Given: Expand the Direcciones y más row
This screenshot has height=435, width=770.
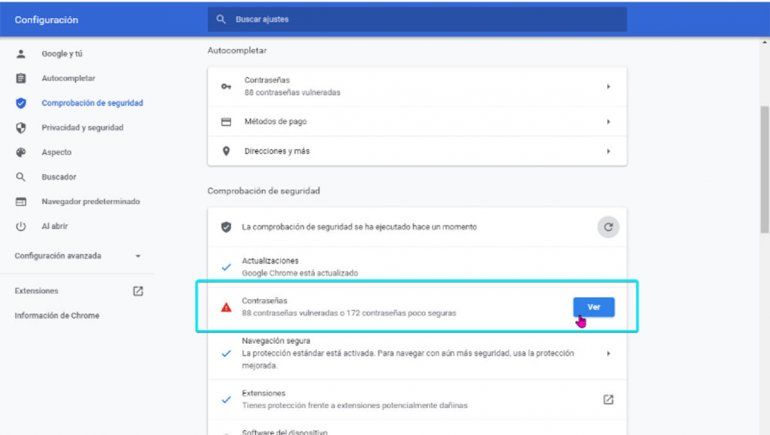Looking at the screenshot, I should pos(608,151).
